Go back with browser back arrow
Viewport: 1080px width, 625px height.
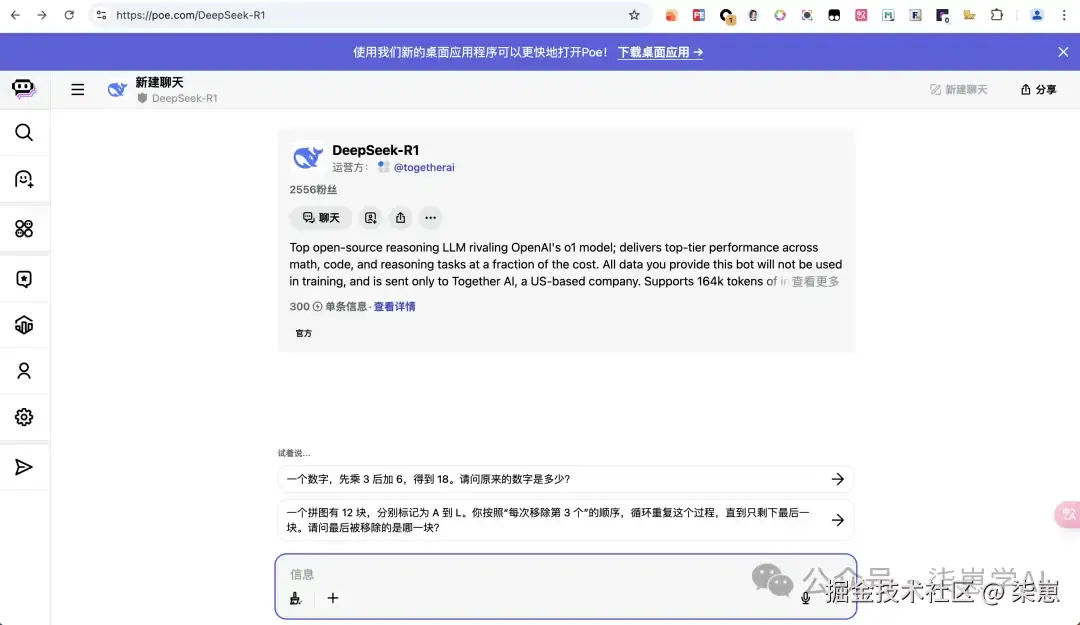pyautogui.click(x=15, y=15)
